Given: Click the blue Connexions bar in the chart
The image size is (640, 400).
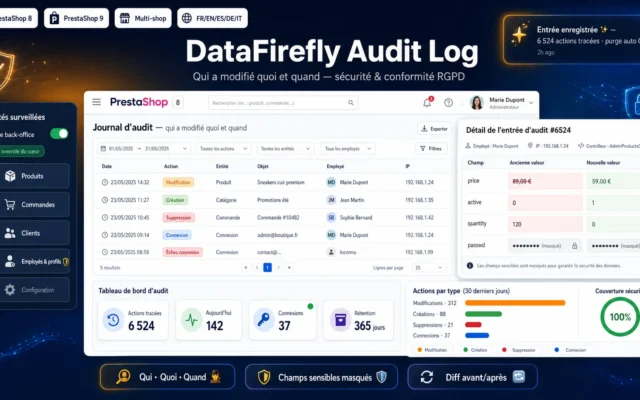Looking at the screenshot, I should [x=477, y=336].
